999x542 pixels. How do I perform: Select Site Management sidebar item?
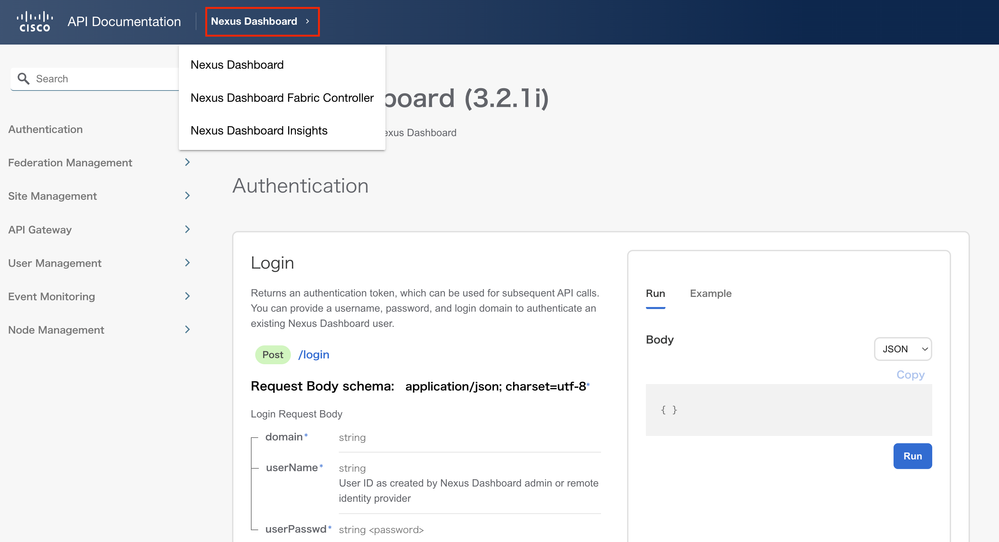pos(52,196)
